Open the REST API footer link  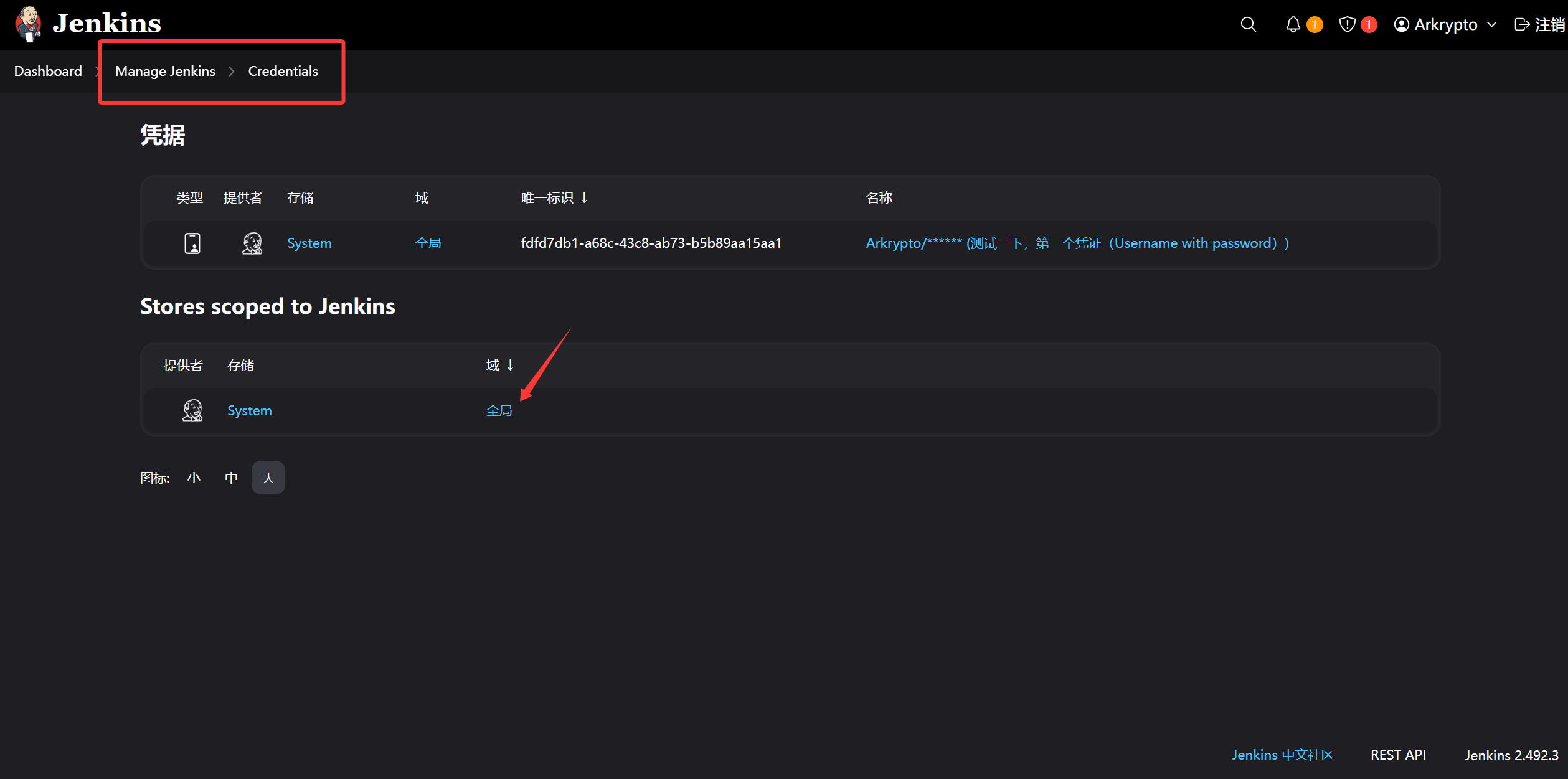pyautogui.click(x=1398, y=755)
